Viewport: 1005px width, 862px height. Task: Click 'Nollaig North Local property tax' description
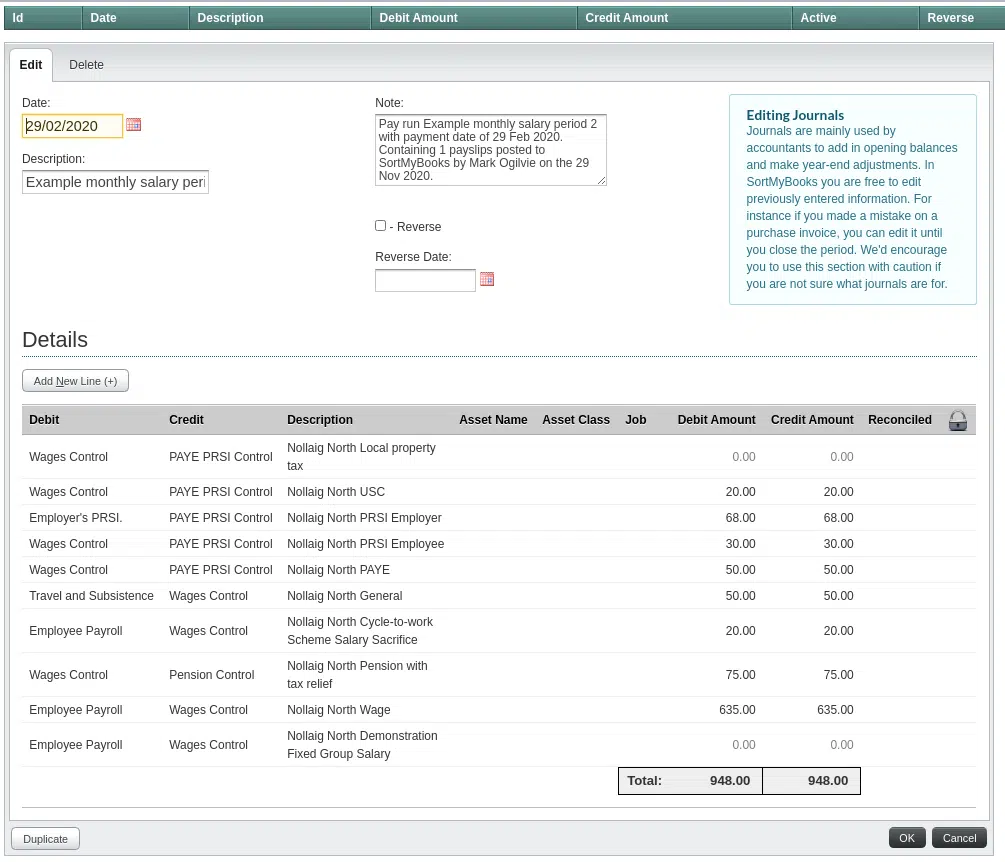pos(361,457)
